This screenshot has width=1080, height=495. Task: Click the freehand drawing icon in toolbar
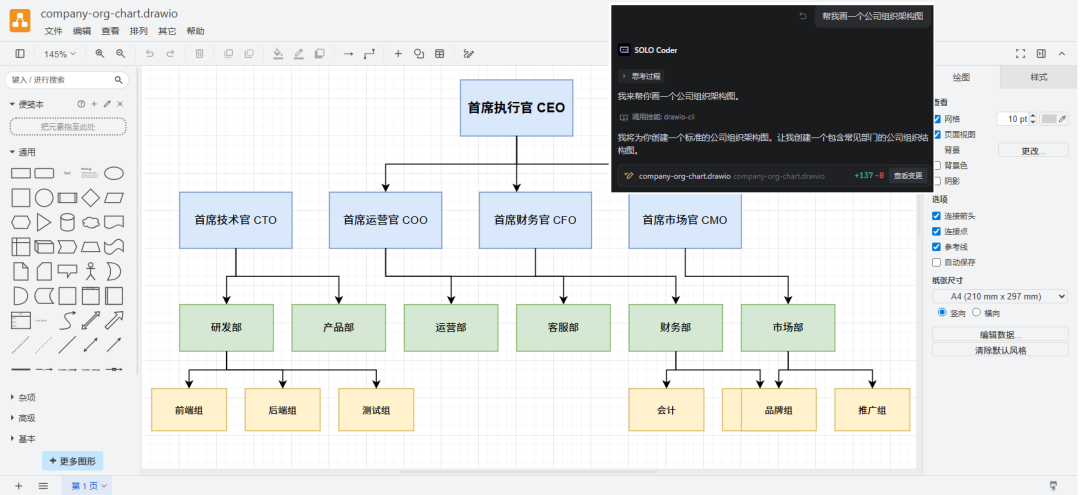468,54
